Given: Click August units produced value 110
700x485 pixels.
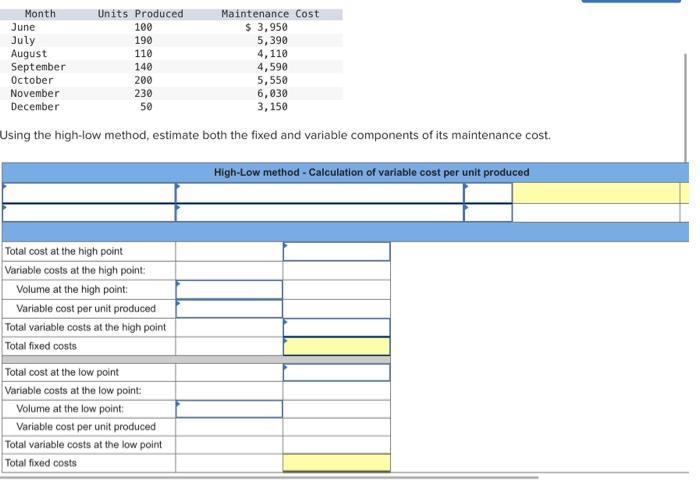Looking at the screenshot, I should pos(143,54).
